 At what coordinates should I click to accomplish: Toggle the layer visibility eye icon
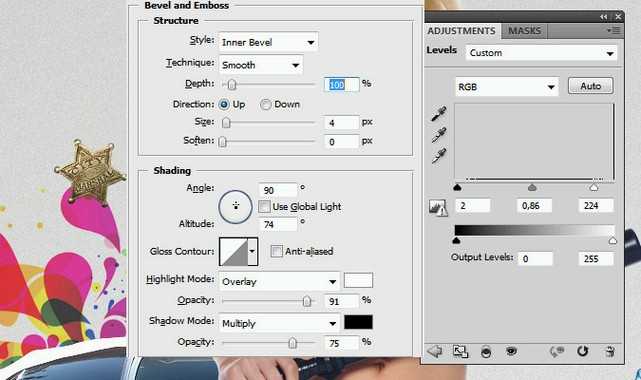point(511,351)
